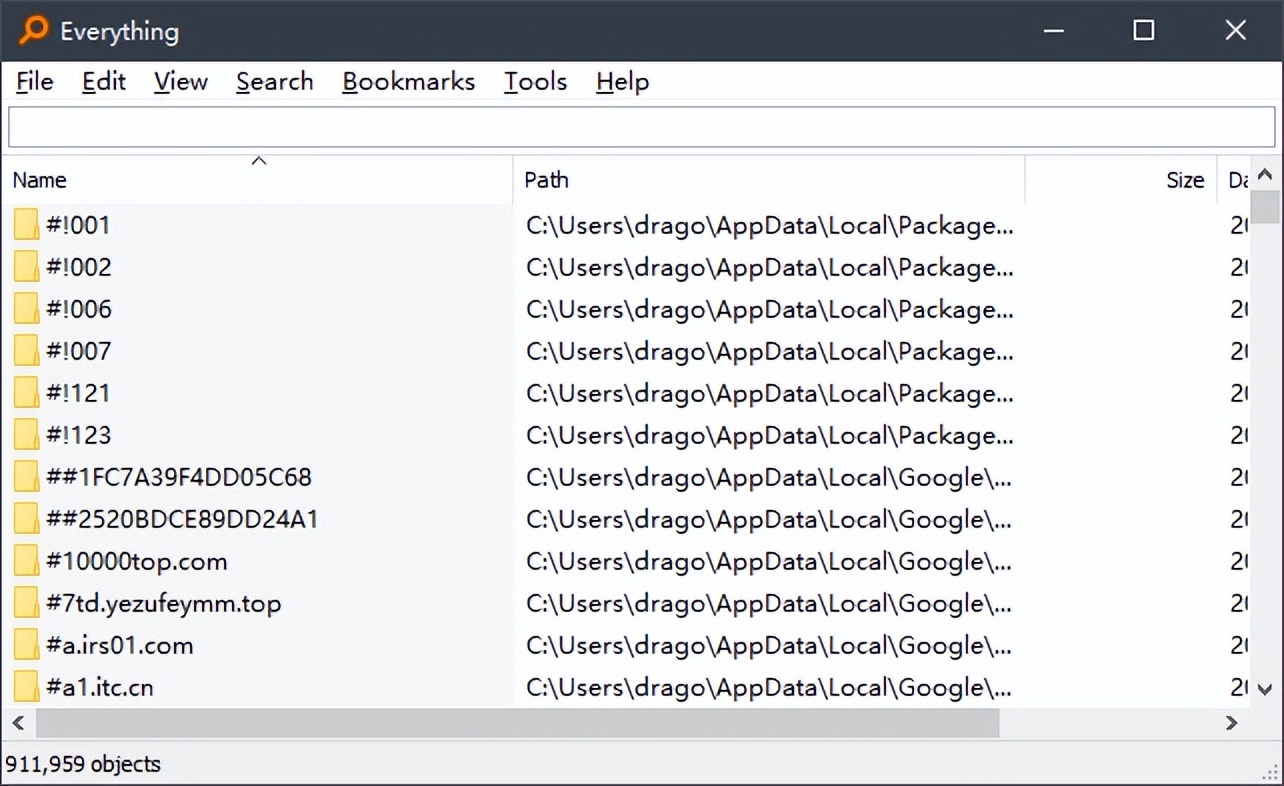Click the folder icon for #!123

coord(26,435)
